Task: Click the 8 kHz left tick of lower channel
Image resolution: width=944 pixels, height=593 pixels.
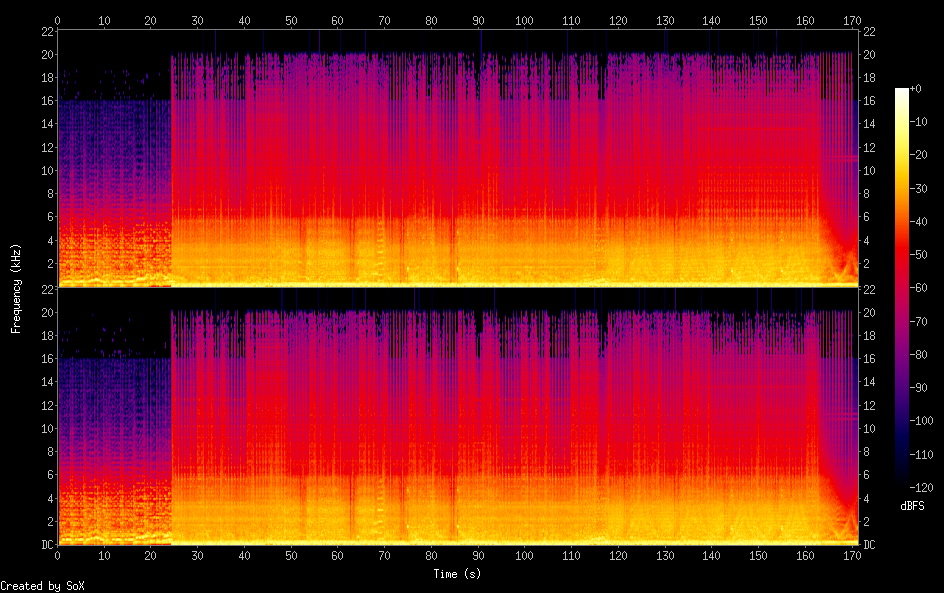Action: pyautogui.click(x=48, y=452)
